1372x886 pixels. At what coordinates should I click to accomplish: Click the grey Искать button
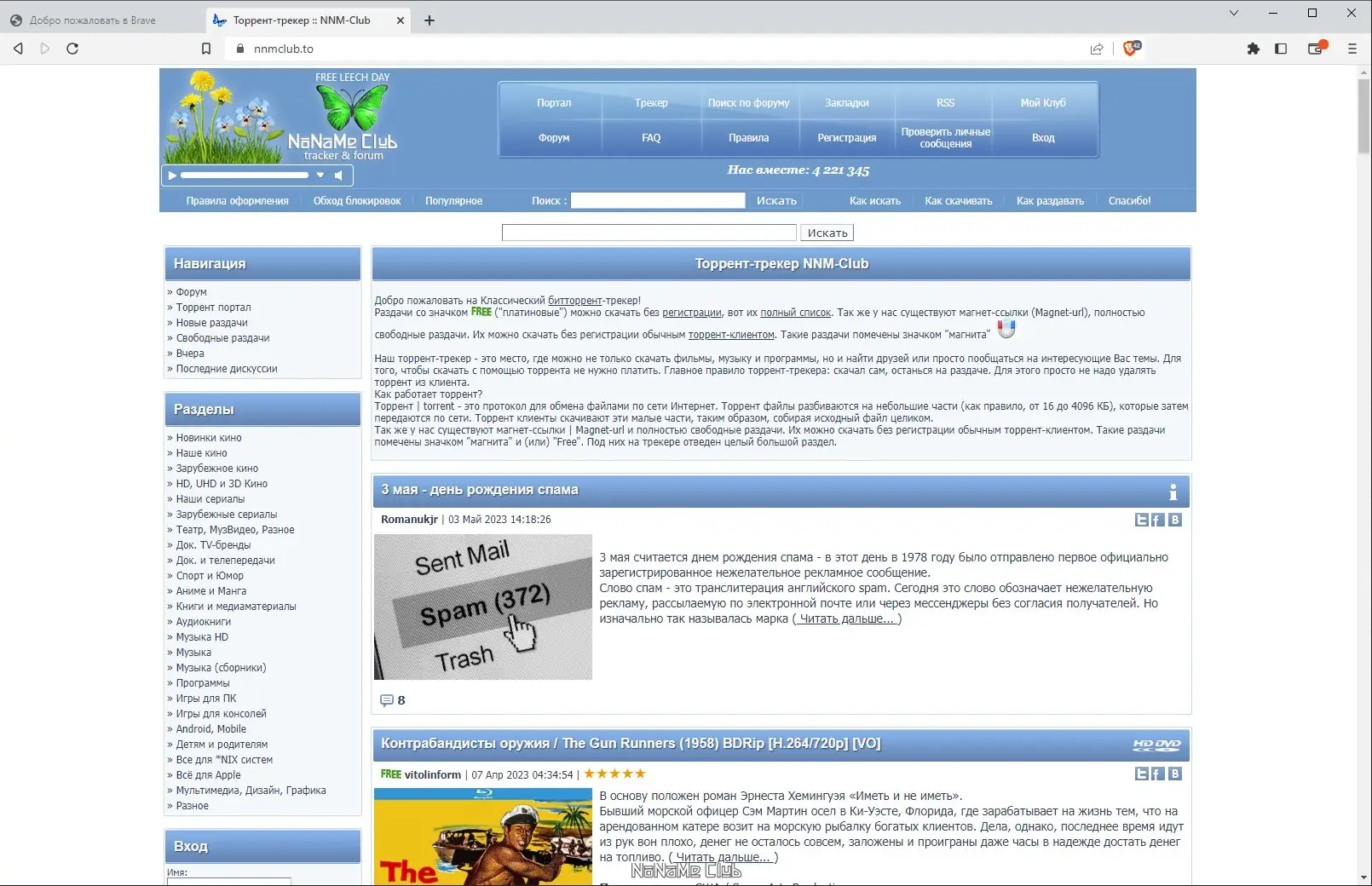point(827,233)
